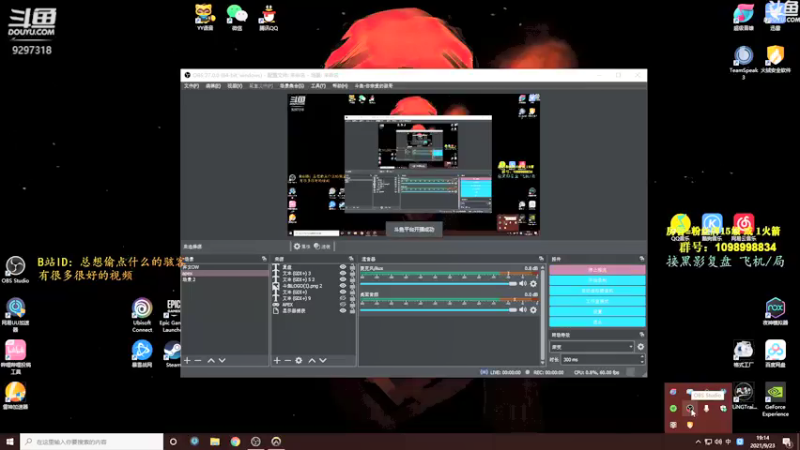
Task: Open WeChat desktop shortcut
Action: click(x=237, y=18)
